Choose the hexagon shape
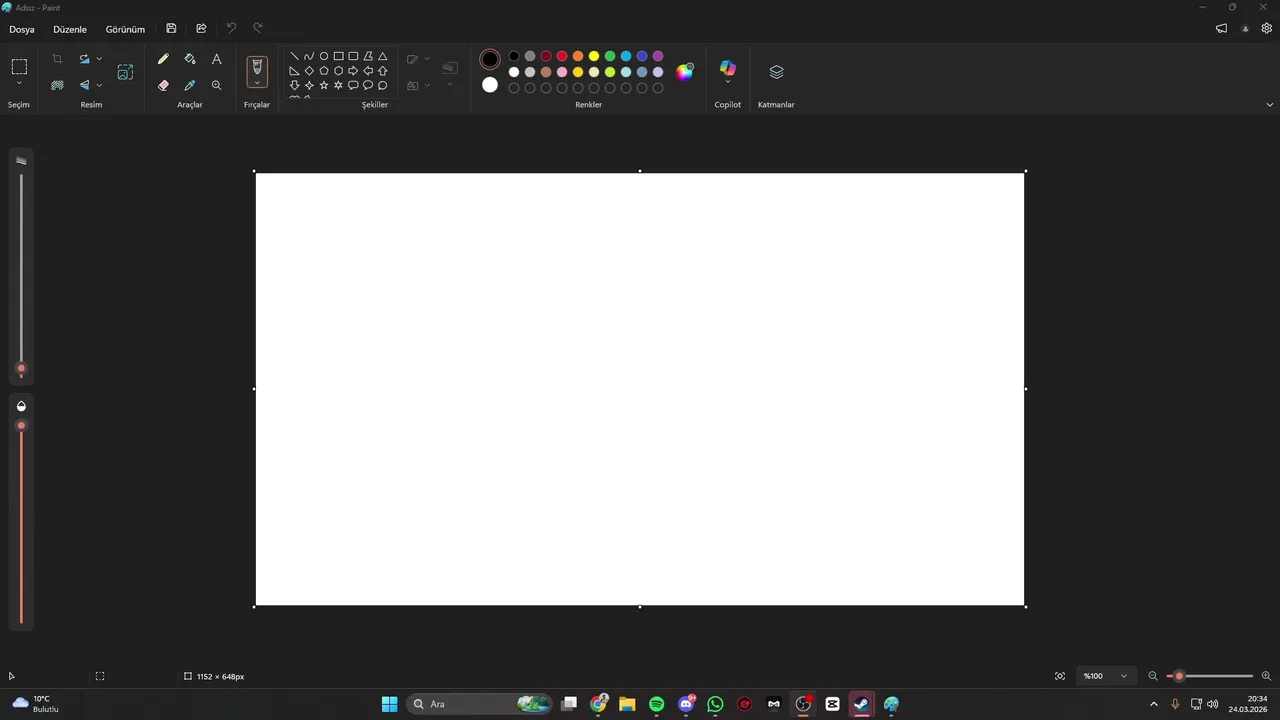 338,71
